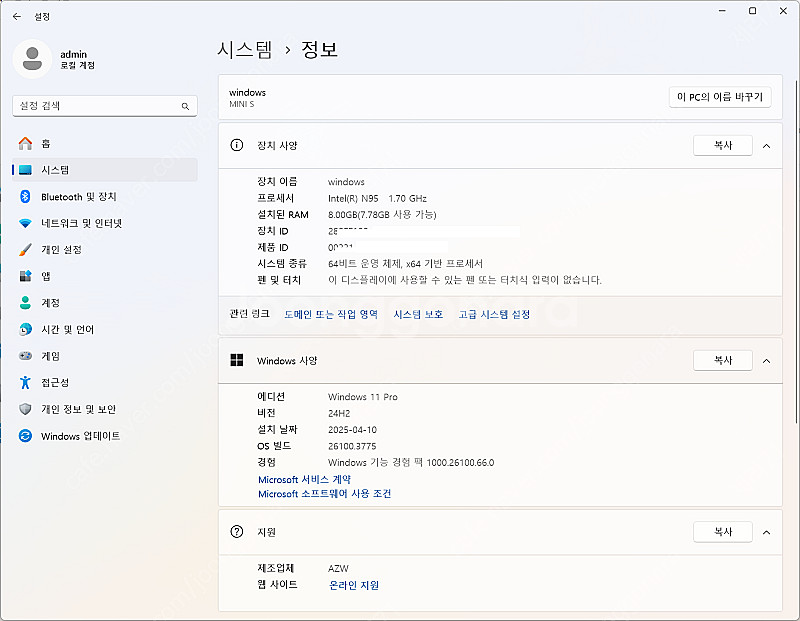
Task: Open 온라인 지원 link
Action: (354, 585)
